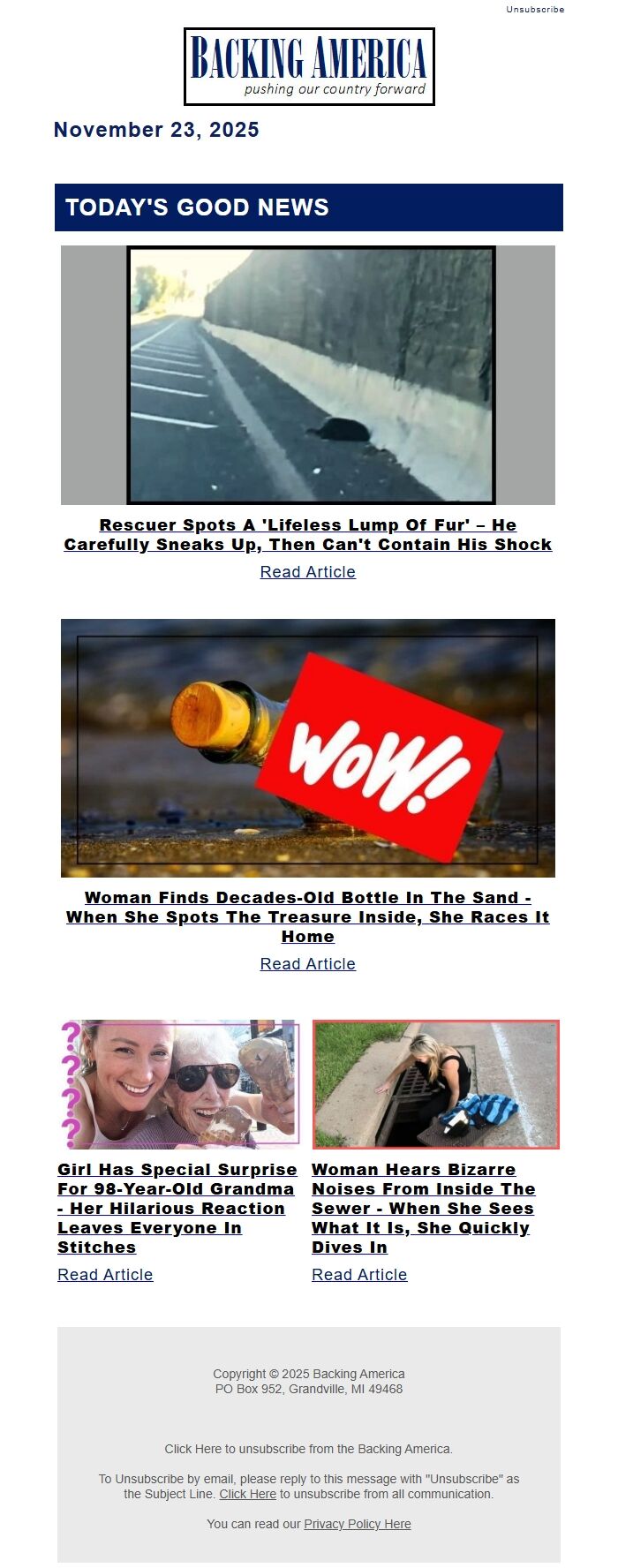Click Read Article under the rescuer story
The width and height of the screenshot is (618, 1568).
pos(308,572)
